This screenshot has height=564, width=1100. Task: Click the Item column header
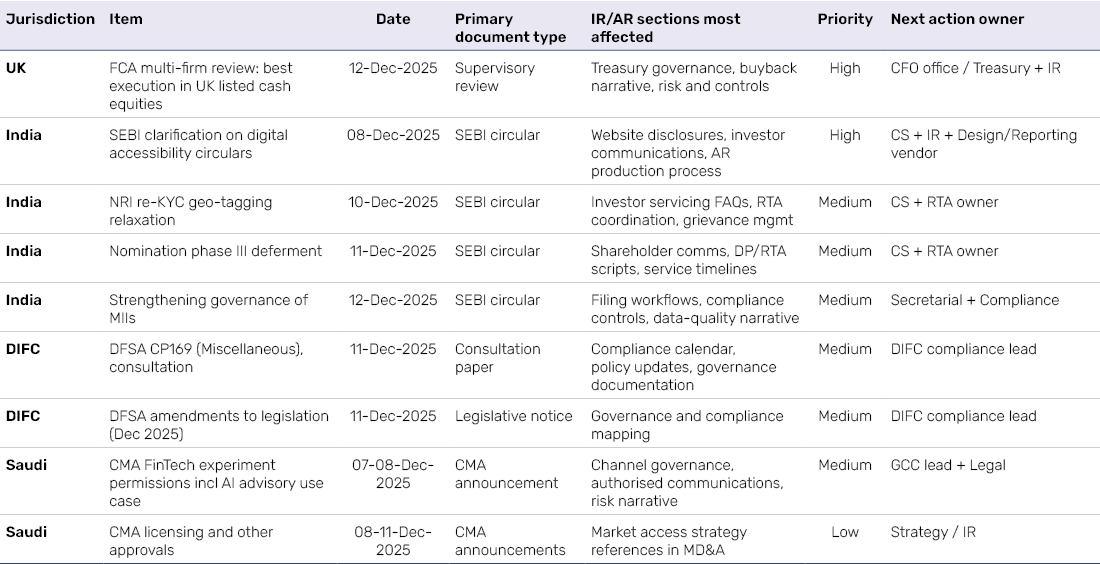(x=126, y=19)
